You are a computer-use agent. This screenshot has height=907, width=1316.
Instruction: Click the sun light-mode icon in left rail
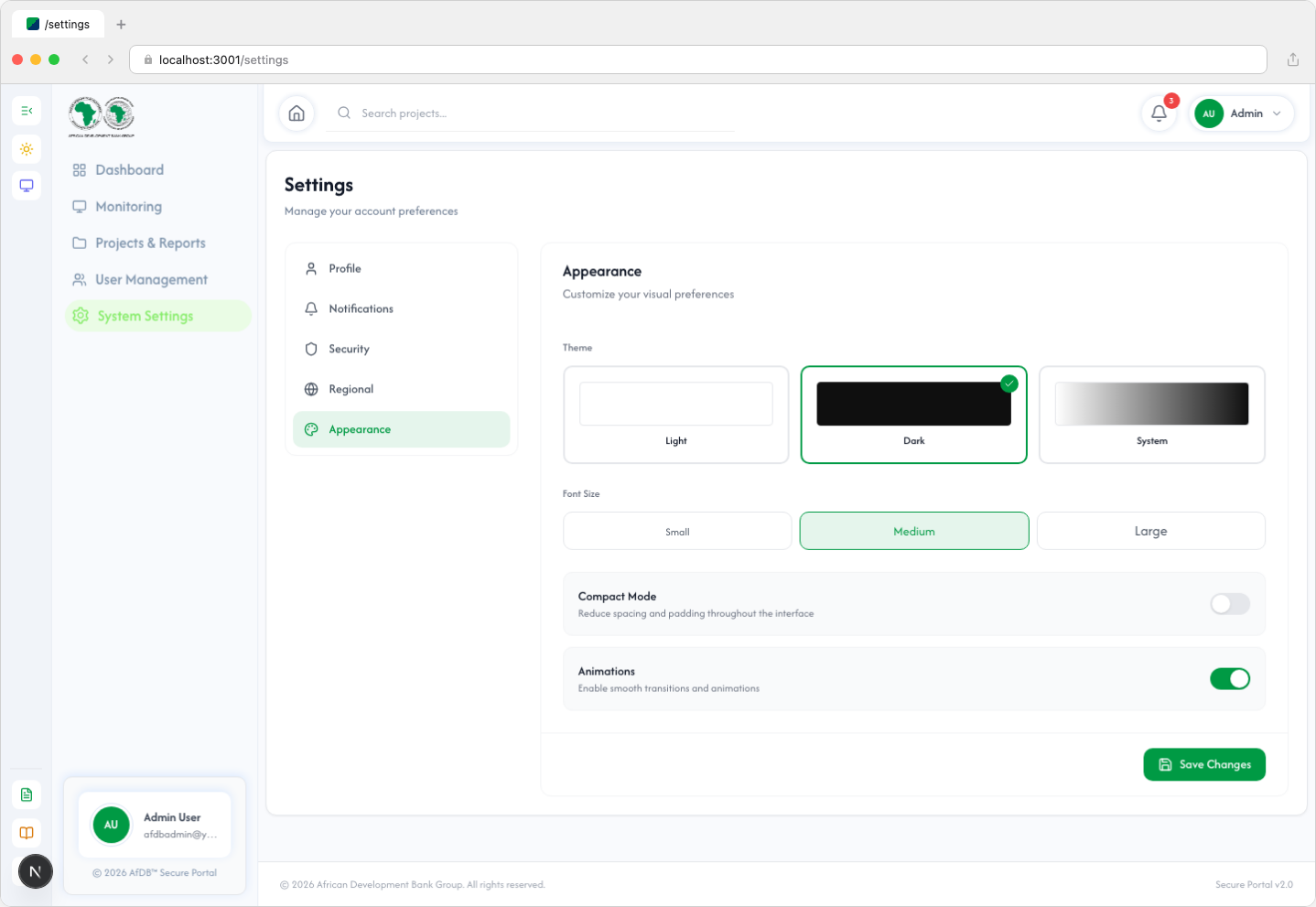pos(27,149)
